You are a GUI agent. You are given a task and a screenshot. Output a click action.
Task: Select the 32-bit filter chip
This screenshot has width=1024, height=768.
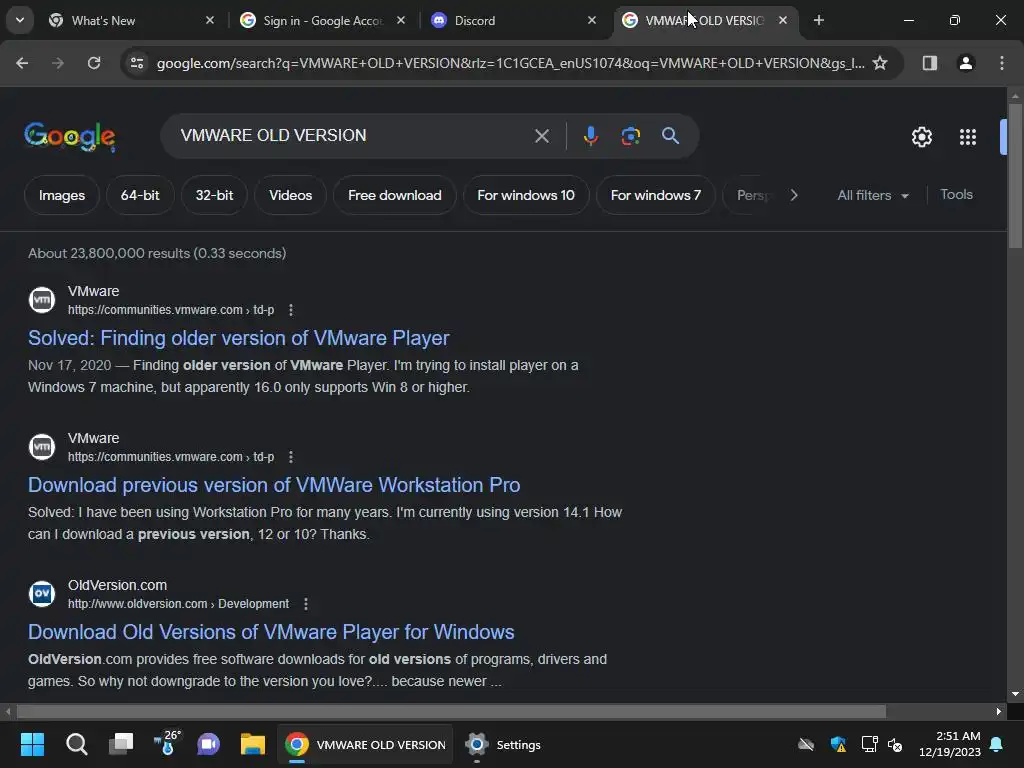tap(214, 195)
